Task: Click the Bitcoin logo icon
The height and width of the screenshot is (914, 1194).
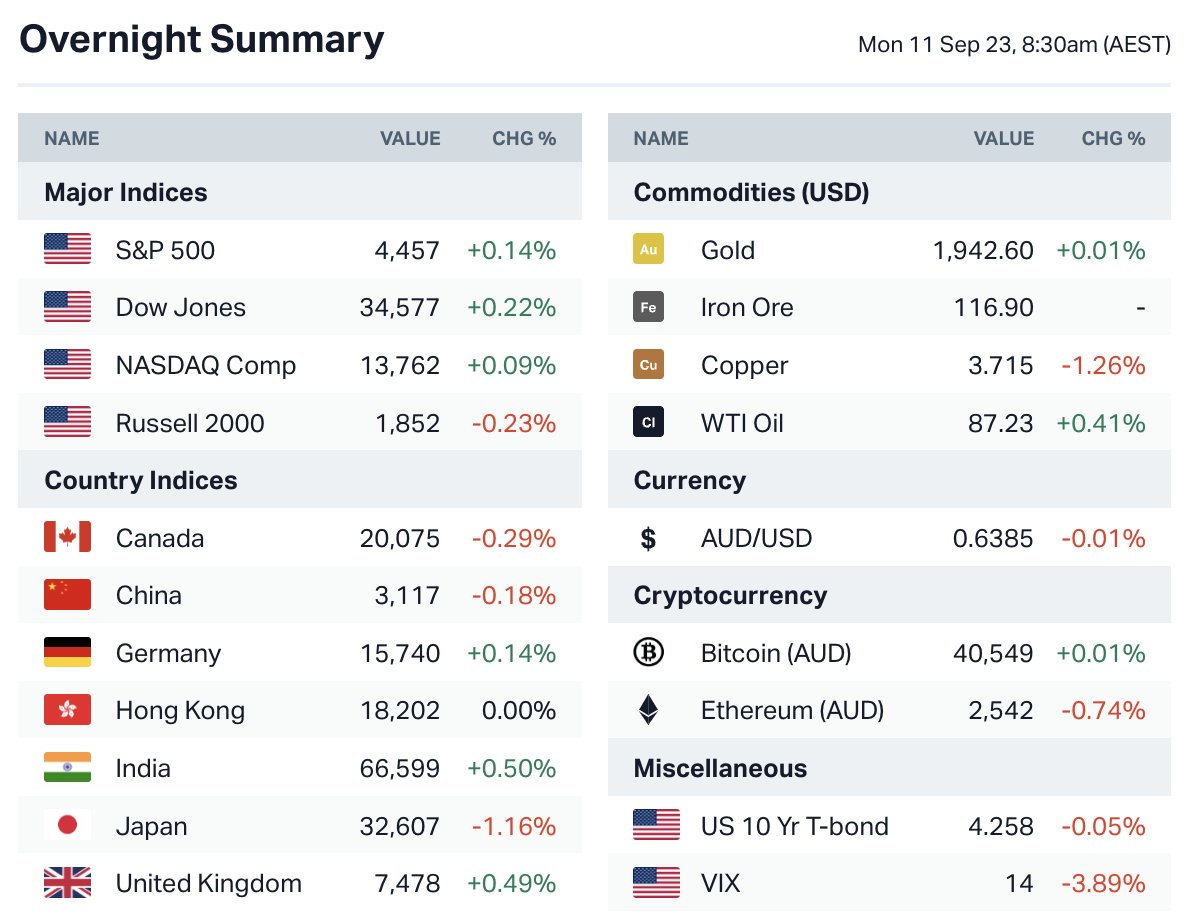Action: [x=648, y=653]
